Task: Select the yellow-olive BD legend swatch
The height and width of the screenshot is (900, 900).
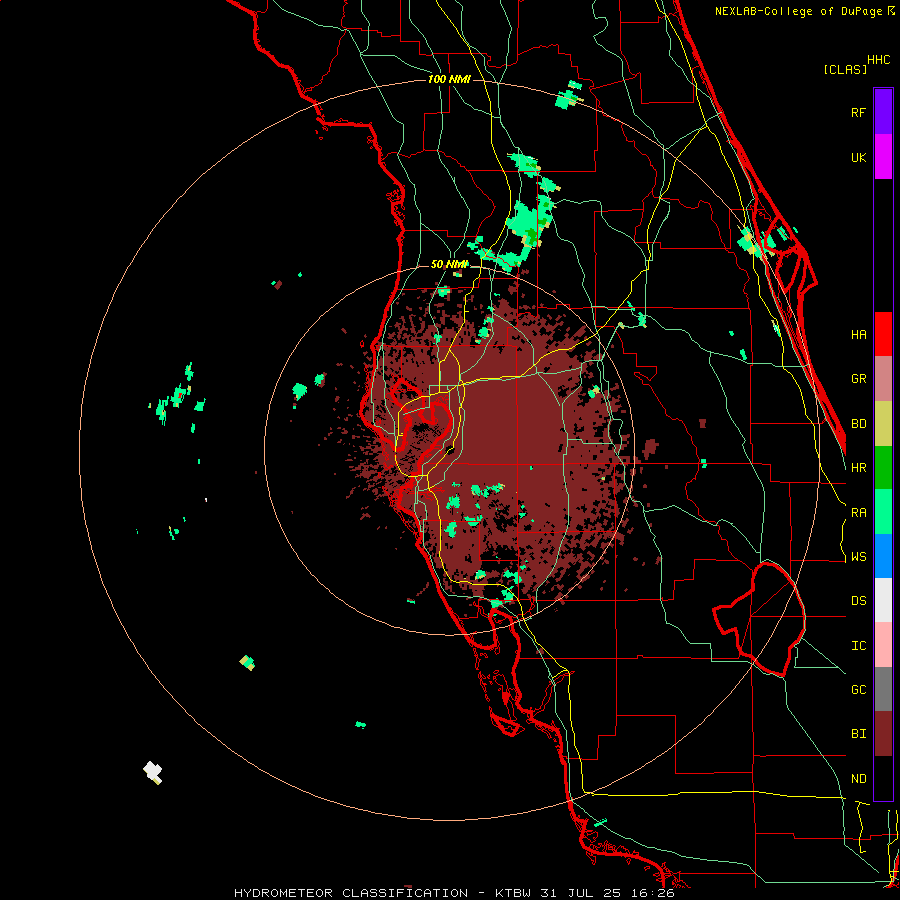Action: [883, 424]
